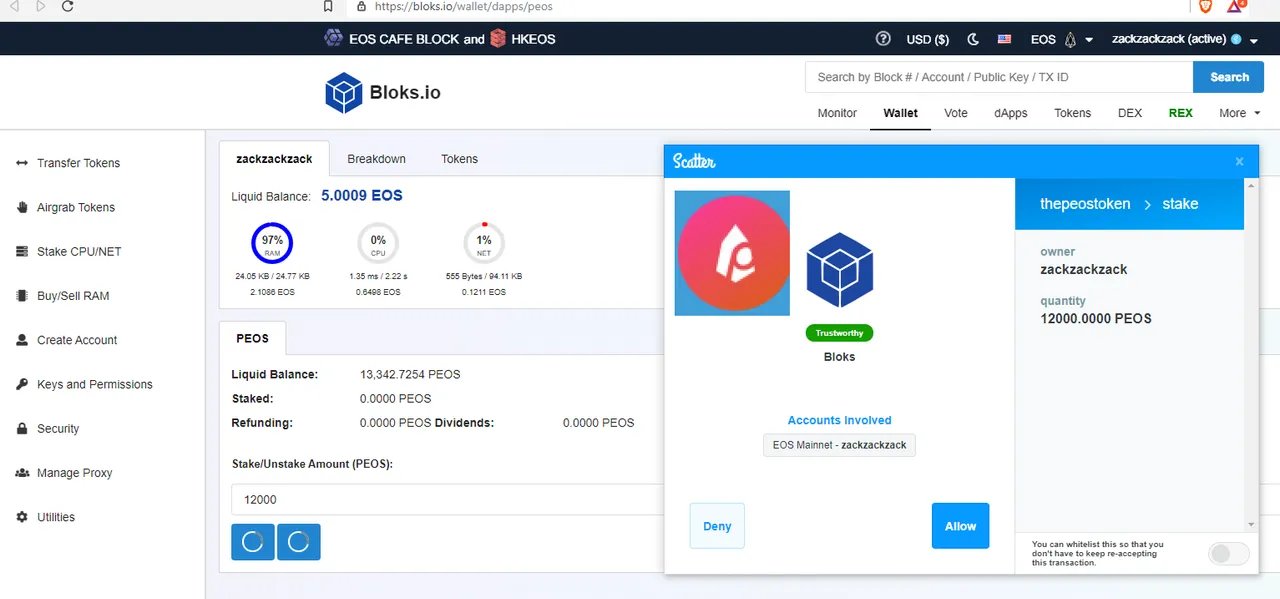Click Stake CPU/NET server icon
Viewport: 1280px width, 599px height.
[x=22, y=252]
